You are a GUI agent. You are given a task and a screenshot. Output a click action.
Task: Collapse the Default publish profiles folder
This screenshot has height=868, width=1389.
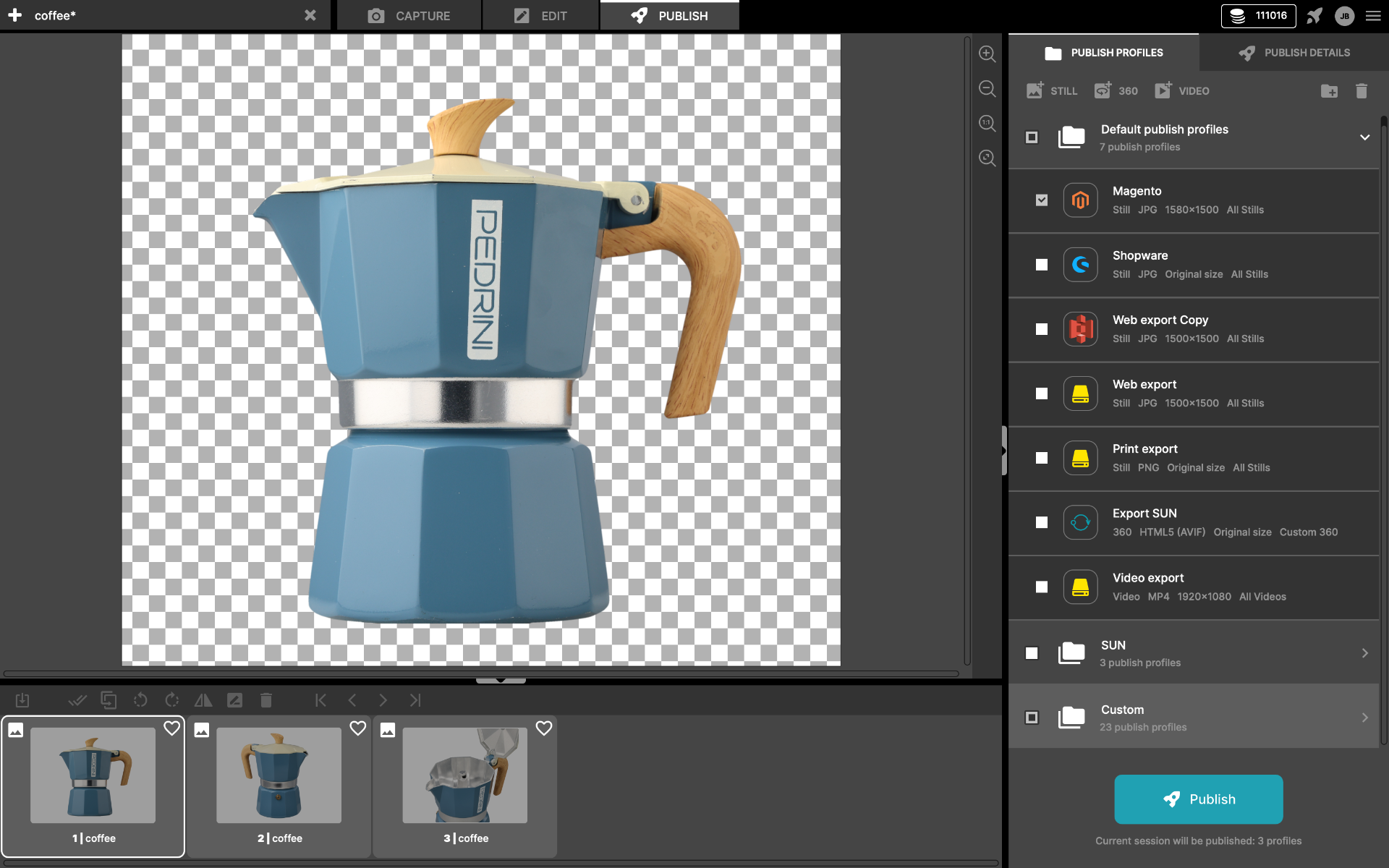[x=1364, y=137]
